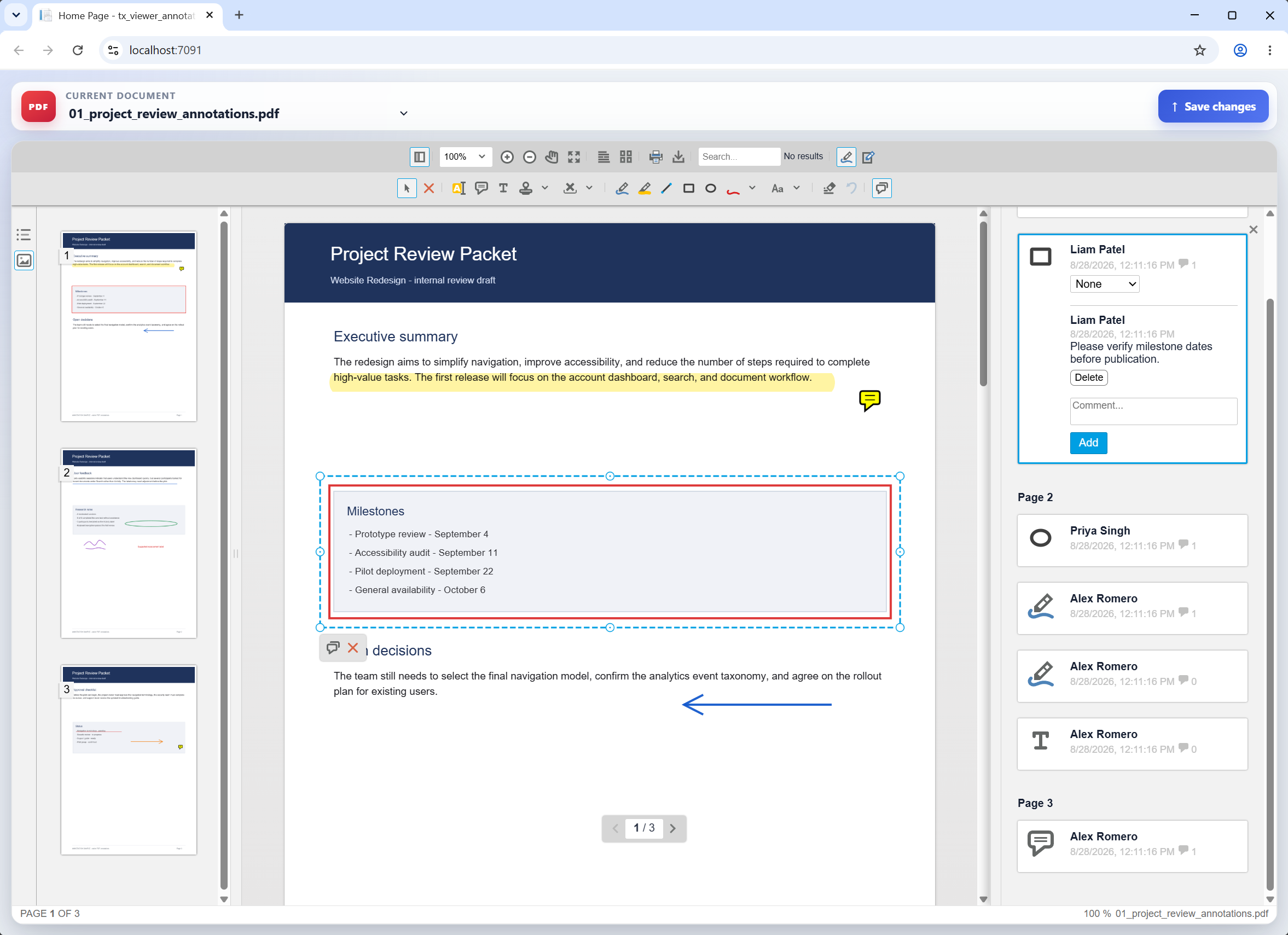This screenshot has width=1288, height=935.
Task: Bookmark this page with star icon
Action: click(x=1199, y=50)
